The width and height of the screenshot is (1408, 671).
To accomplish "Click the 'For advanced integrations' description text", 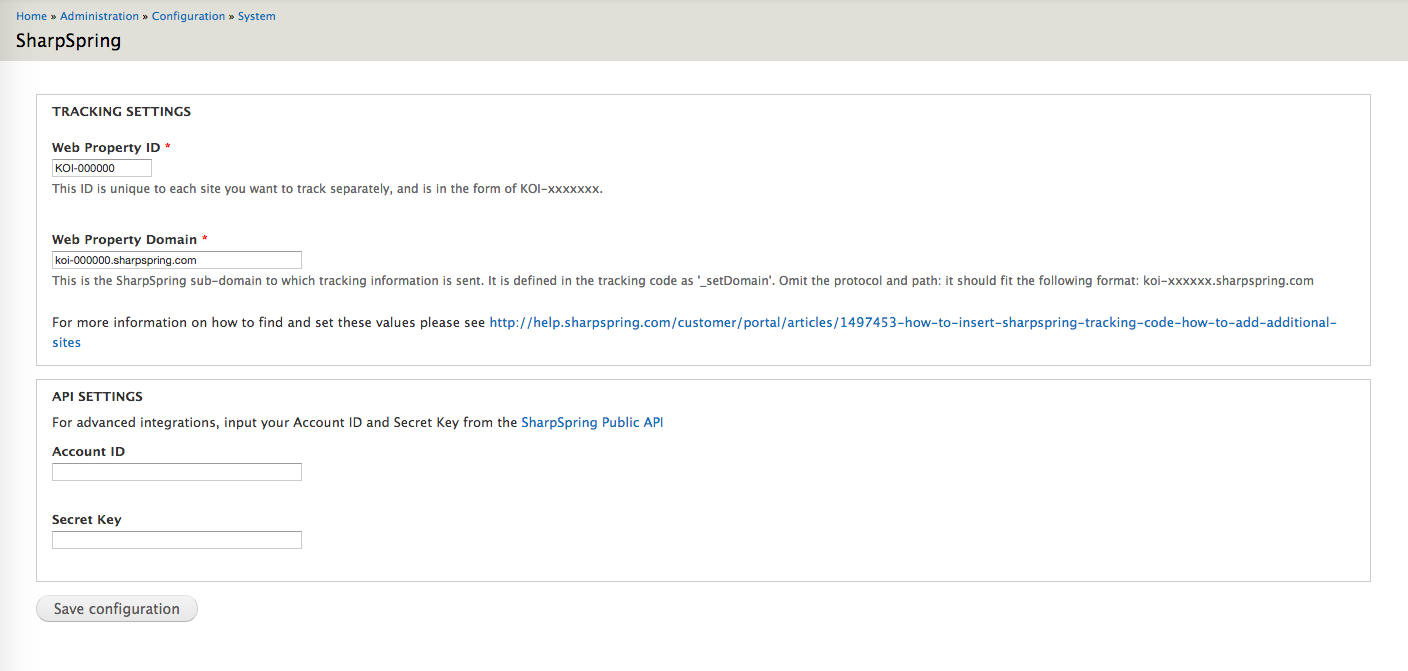I will tap(358, 422).
